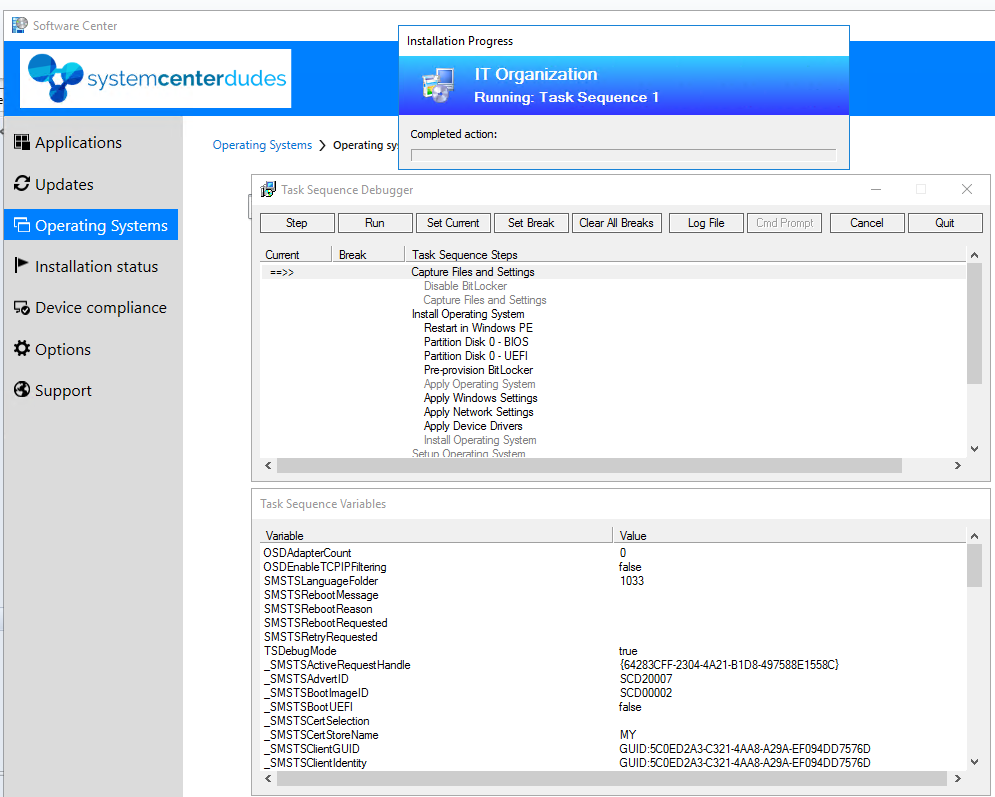
Task: Click the Options gear icon
Action: tap(22, 348)
